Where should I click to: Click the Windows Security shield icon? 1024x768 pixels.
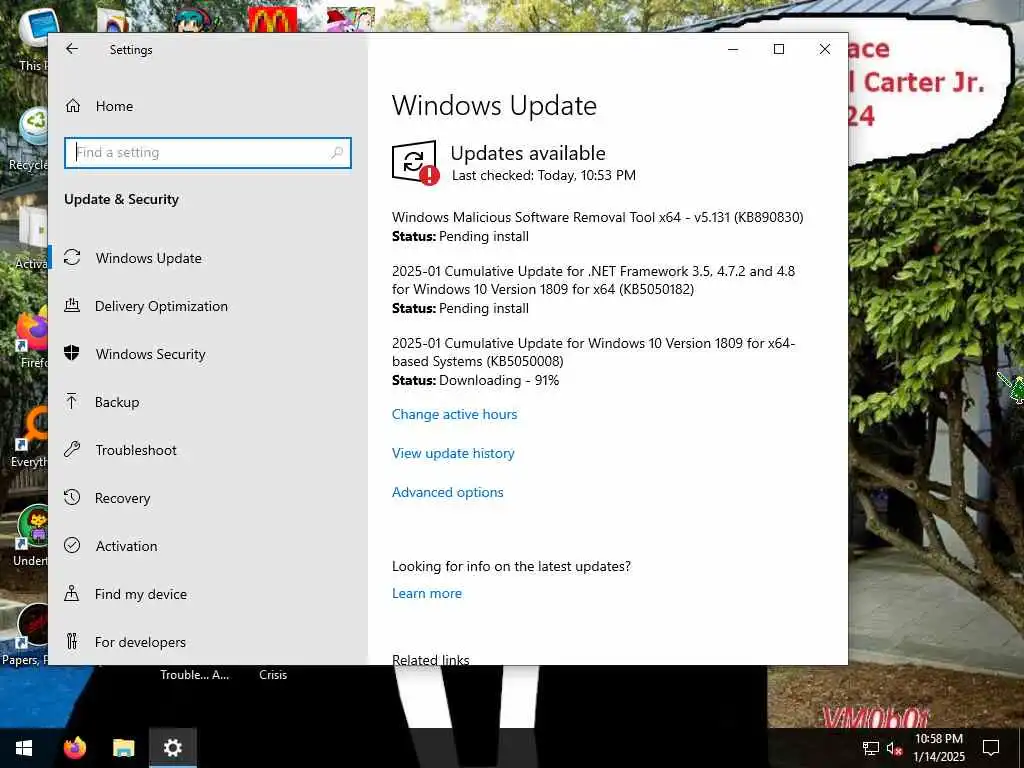click(x=72, y=353)
